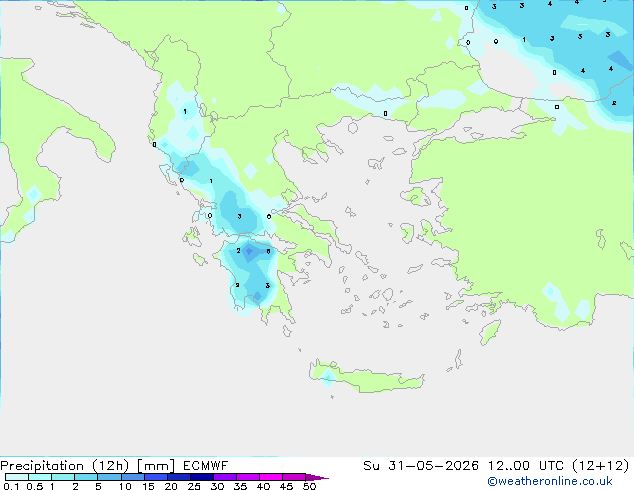Screen dimensions: 634x490
Task: Click the "ECMWF" model name
Action: pos(205,466)
